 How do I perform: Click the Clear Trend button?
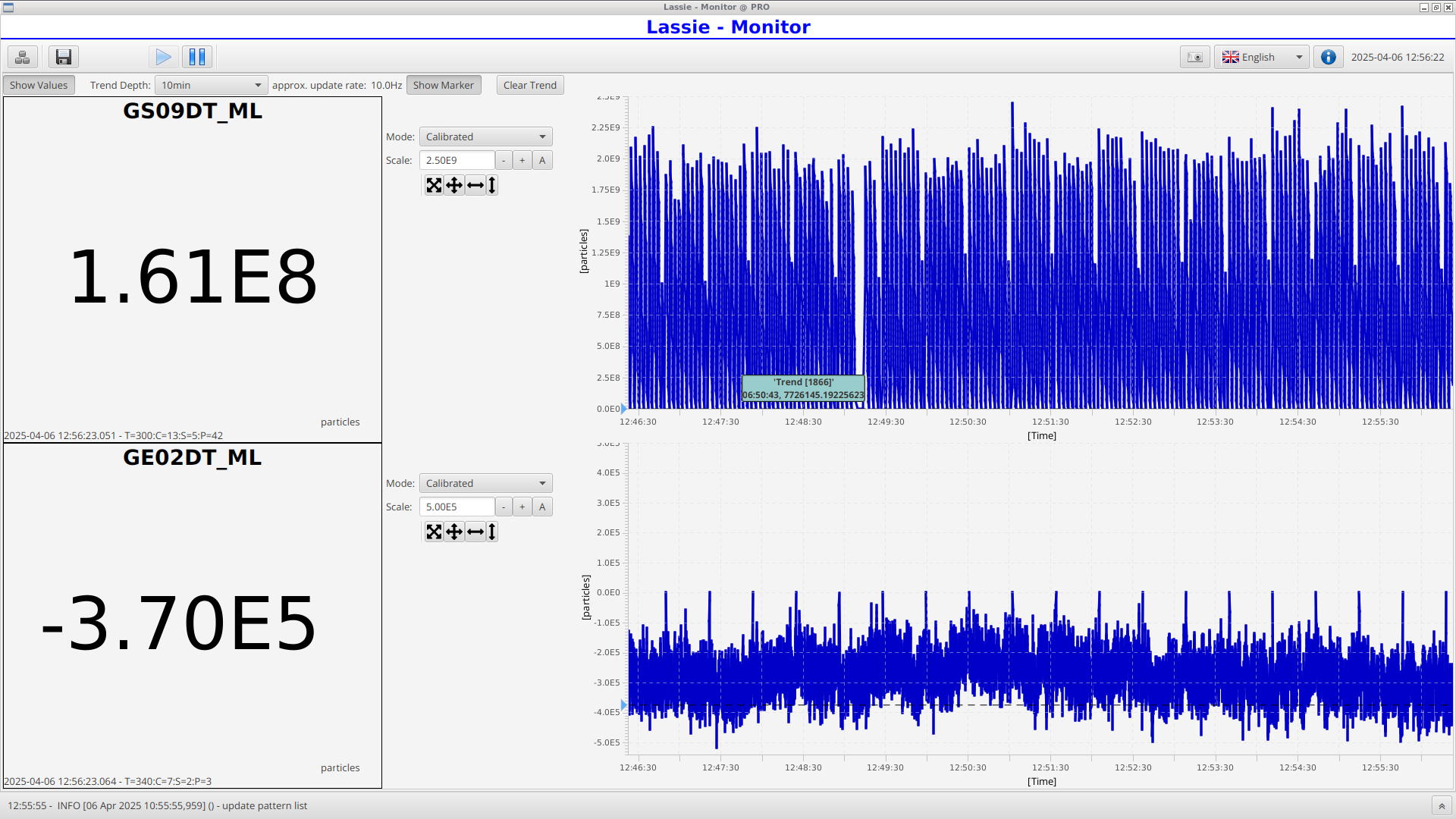pyautogui.click(x=530, y=85)
